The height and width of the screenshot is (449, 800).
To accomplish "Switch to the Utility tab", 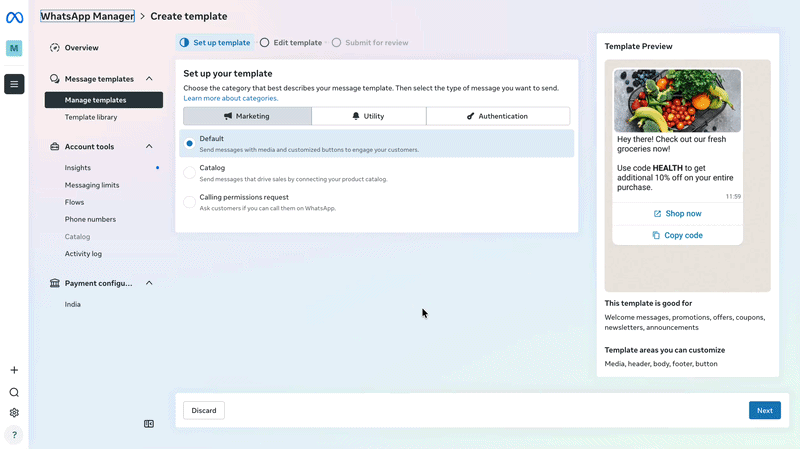I will [x=368, y=116].
